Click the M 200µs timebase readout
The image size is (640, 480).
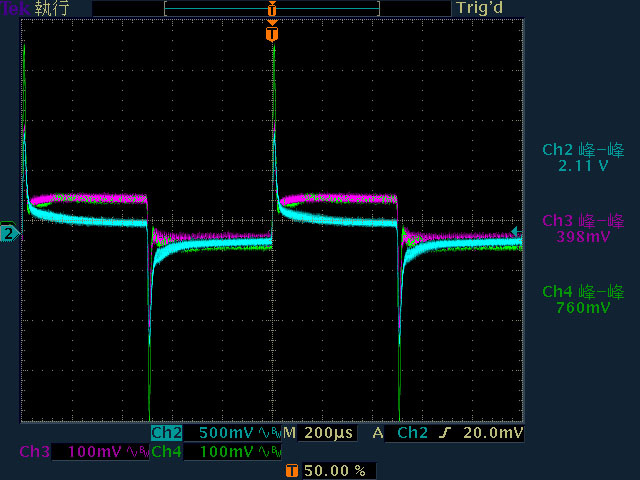[x=319, y=433]
